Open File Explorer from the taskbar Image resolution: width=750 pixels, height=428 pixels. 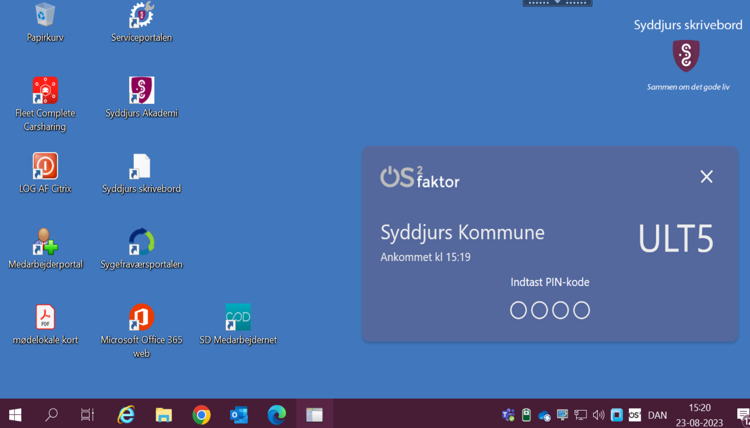[x=163, y=414]
